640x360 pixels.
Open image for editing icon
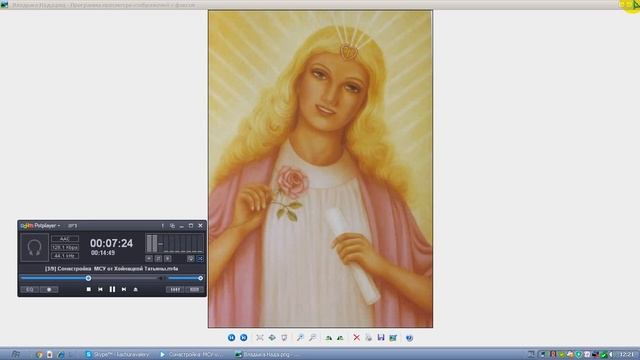click(393, 338)
